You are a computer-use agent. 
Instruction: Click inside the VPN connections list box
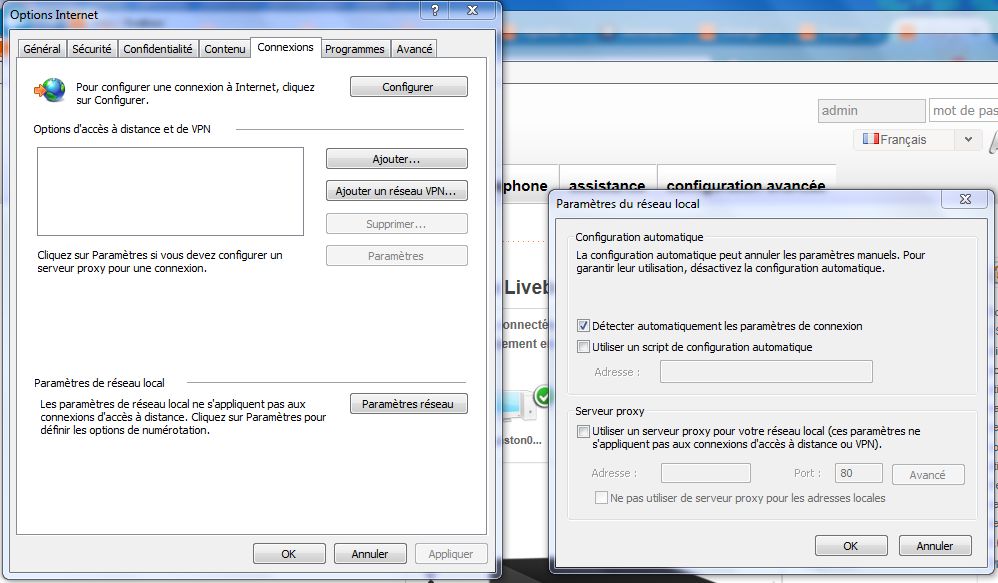coord(170,192)
